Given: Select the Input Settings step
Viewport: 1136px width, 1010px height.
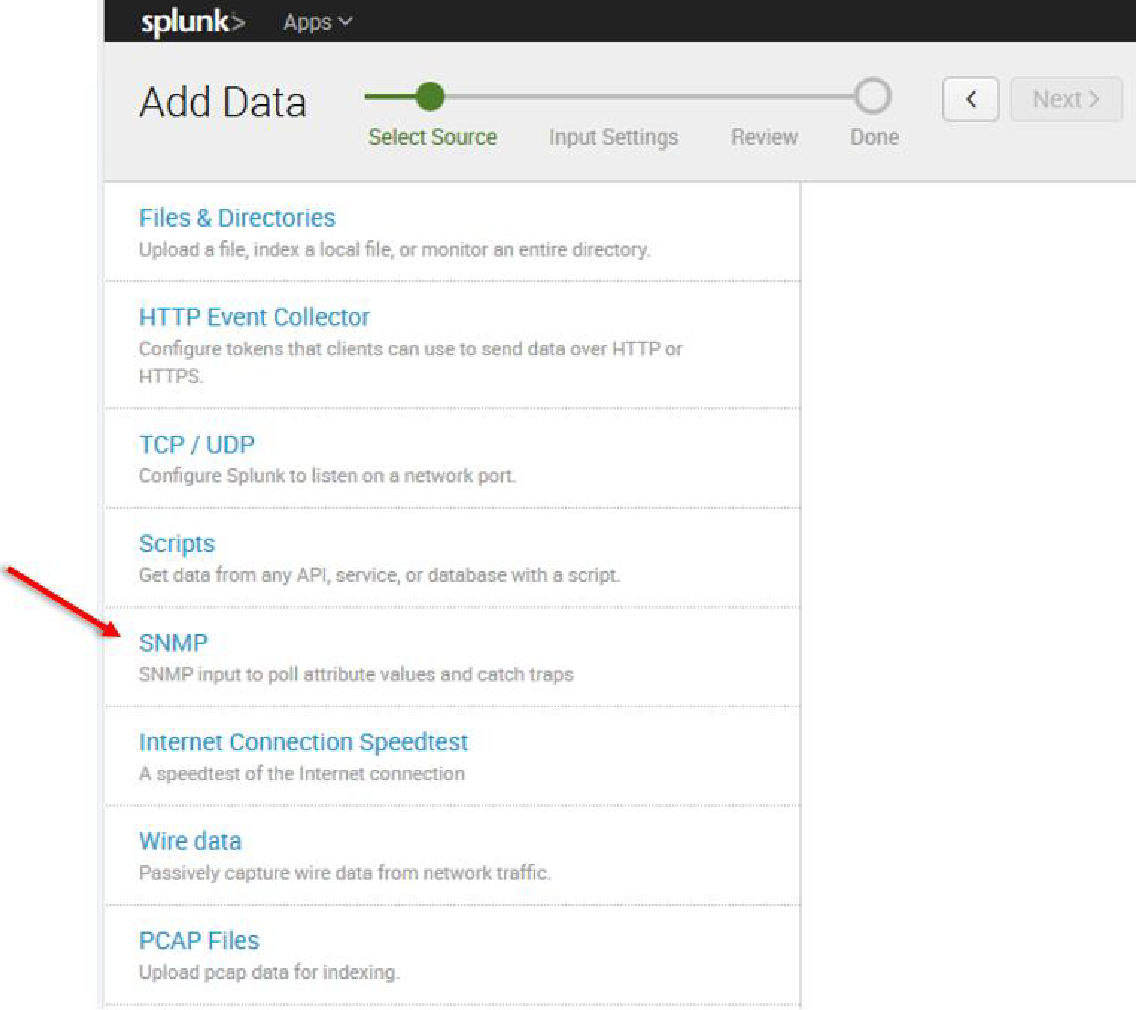Looking at the screenshot, I should pos(613,137).
